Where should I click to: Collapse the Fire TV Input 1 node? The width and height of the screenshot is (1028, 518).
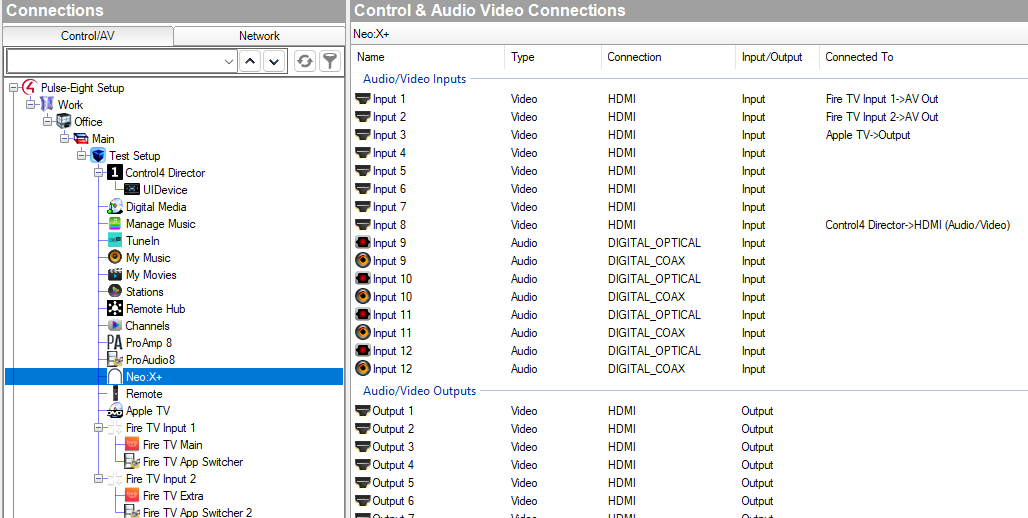coord(98,428)
